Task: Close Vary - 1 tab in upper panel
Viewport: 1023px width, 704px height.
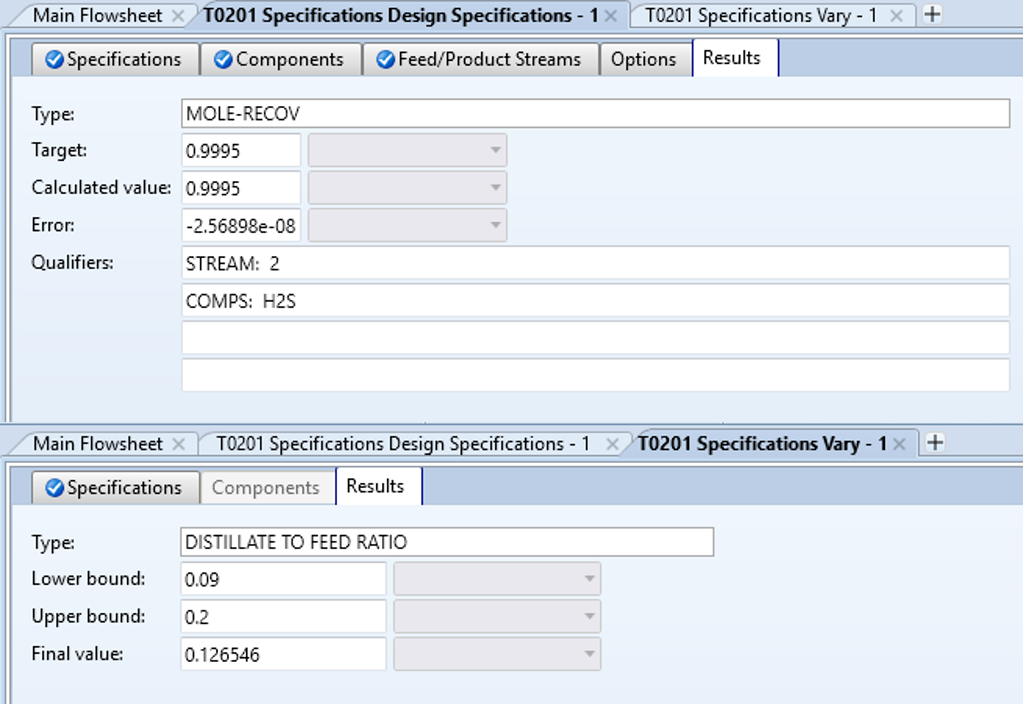Action: (896, 16)
